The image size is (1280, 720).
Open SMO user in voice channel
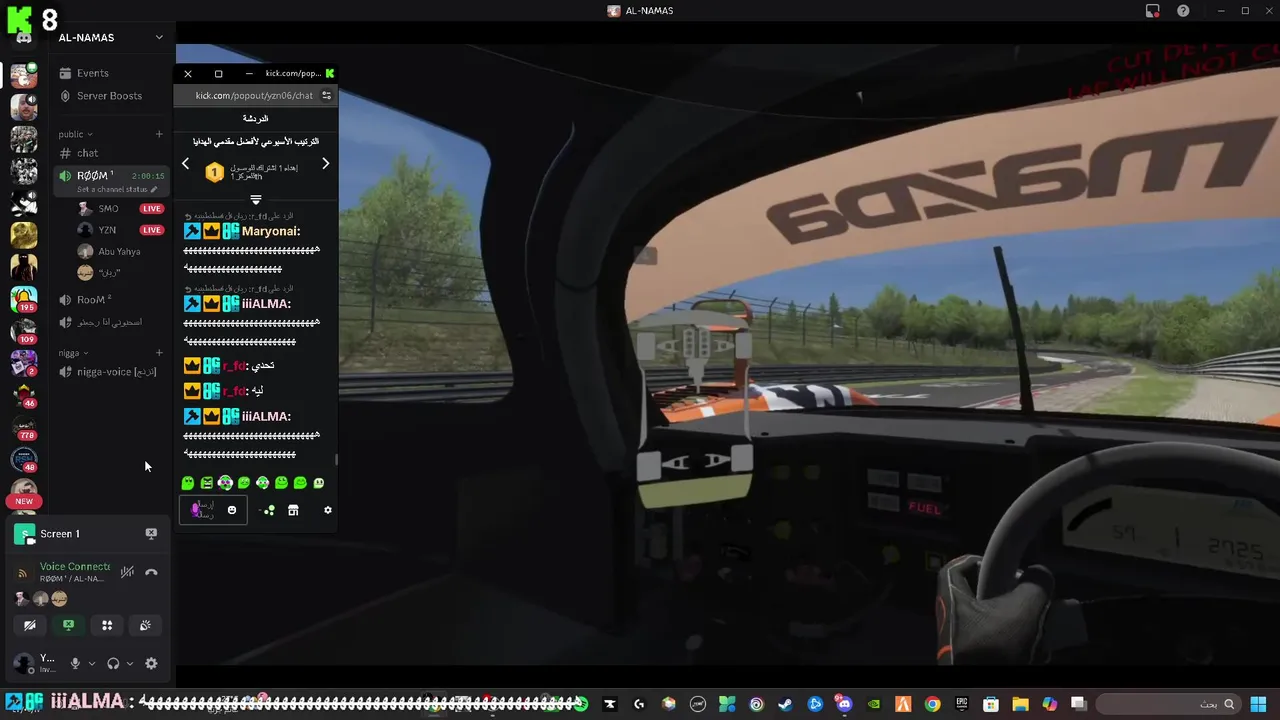108,209
